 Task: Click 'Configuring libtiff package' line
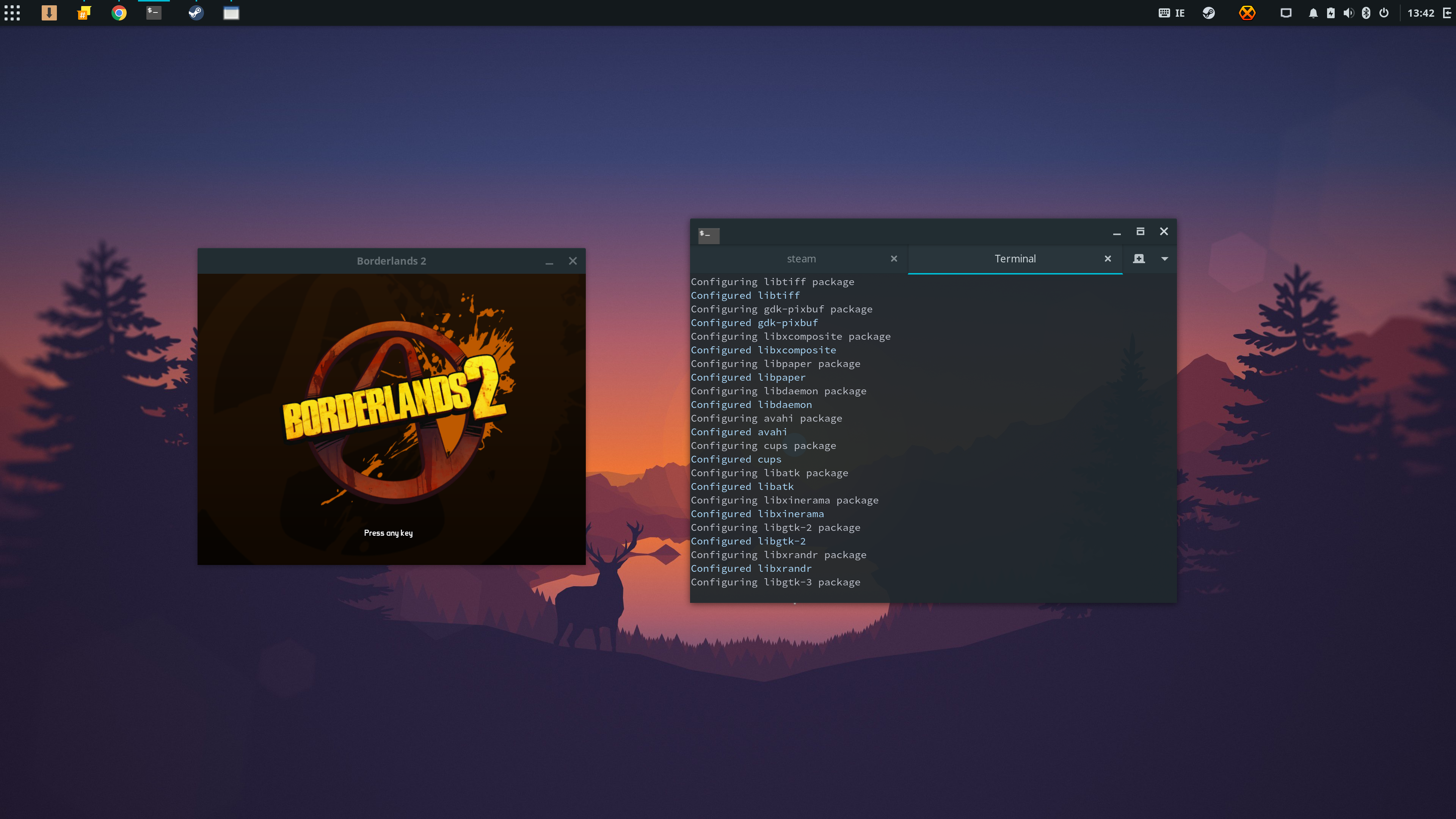pyautogui.click(x=772, y=282)
